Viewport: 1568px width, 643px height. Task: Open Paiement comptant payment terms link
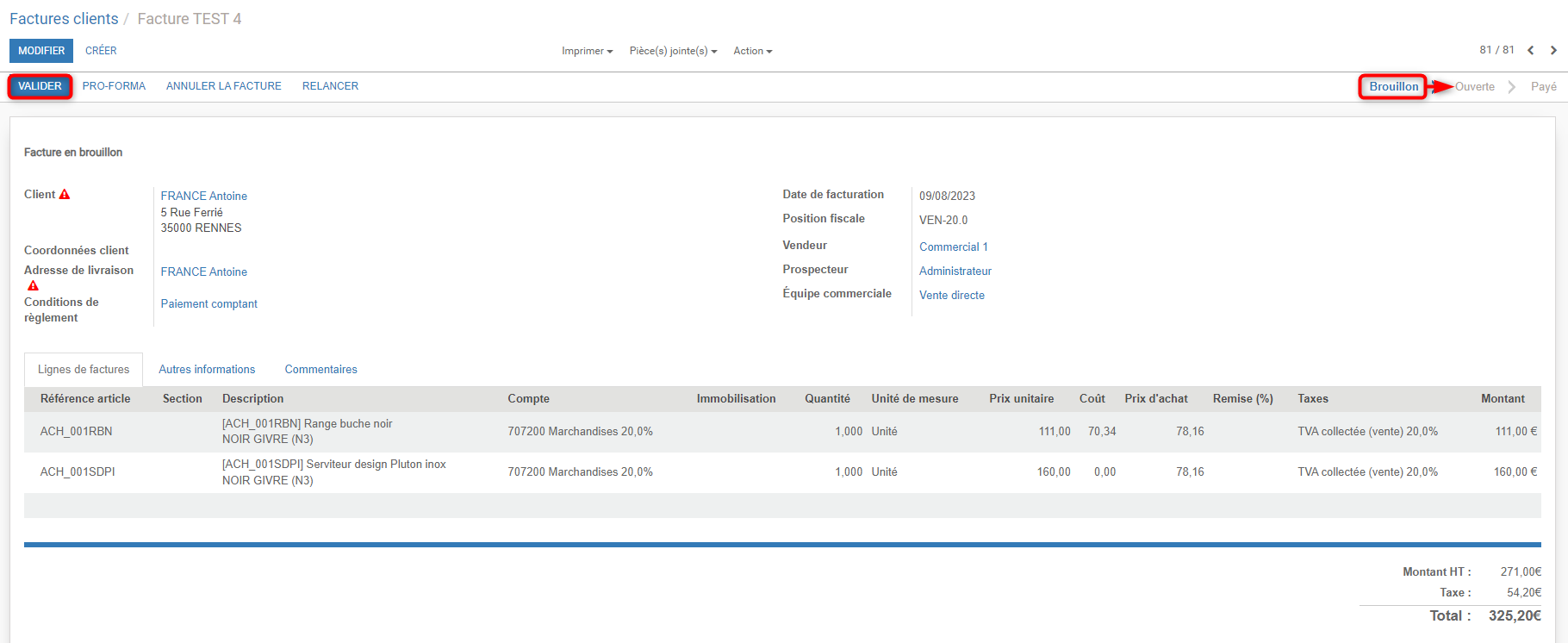[x=208, y=304]
